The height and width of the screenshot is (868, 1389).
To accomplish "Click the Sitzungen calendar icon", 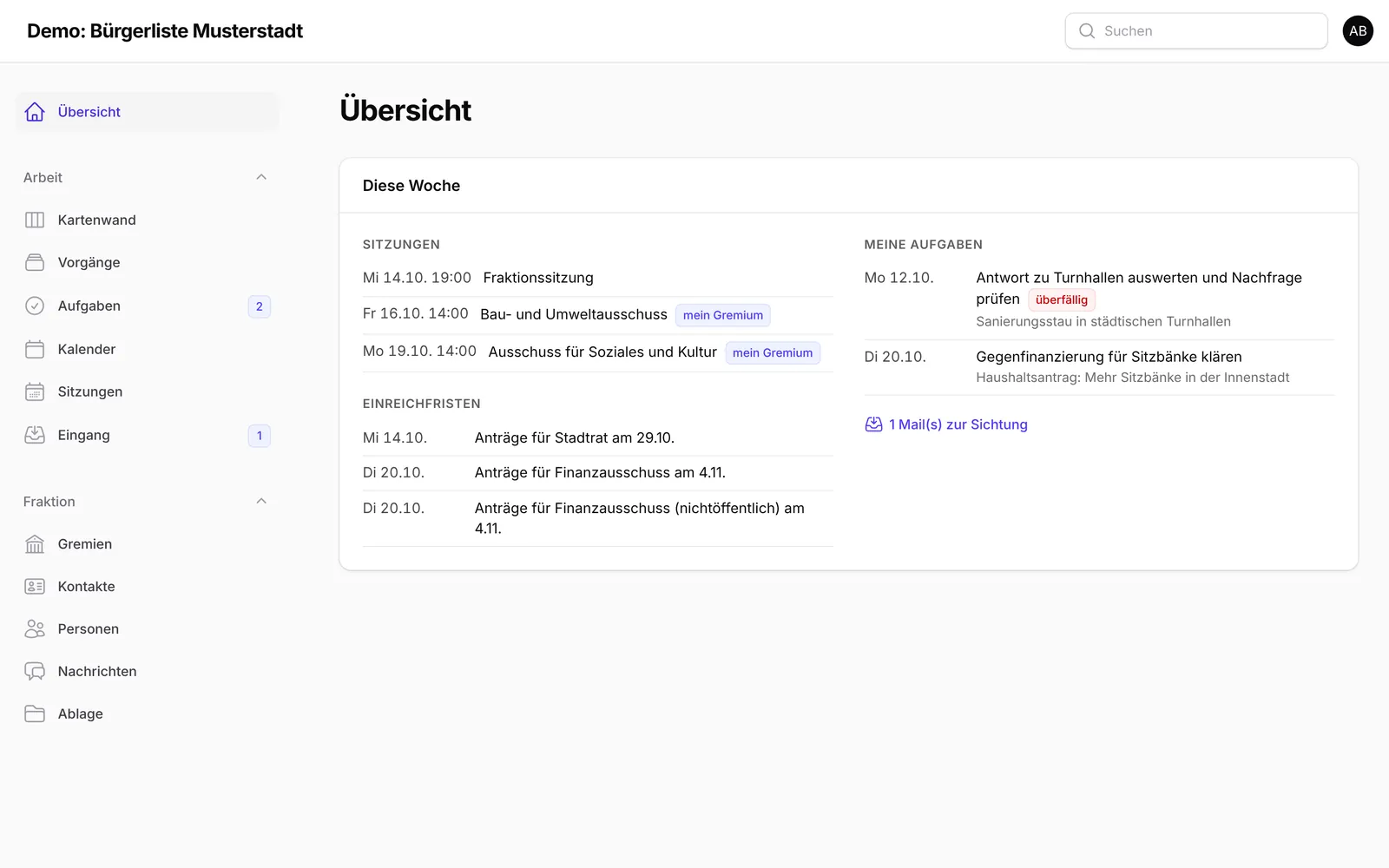I will point(35,391).
